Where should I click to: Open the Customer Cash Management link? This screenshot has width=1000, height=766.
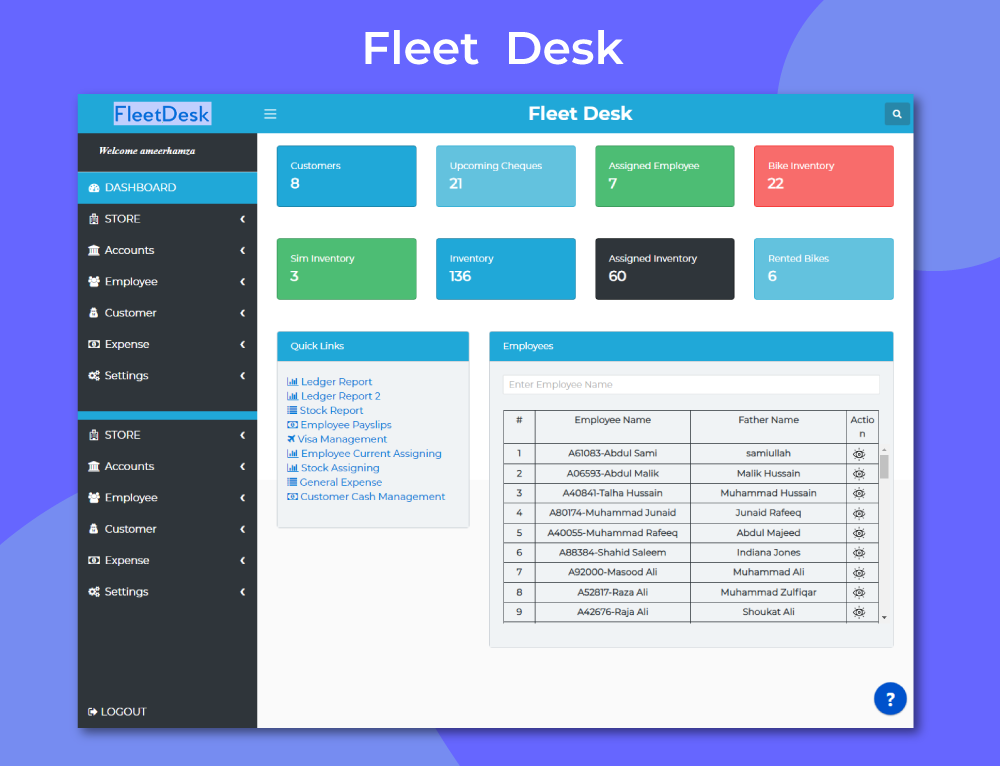pyautogui.click(x=372, y=496)
